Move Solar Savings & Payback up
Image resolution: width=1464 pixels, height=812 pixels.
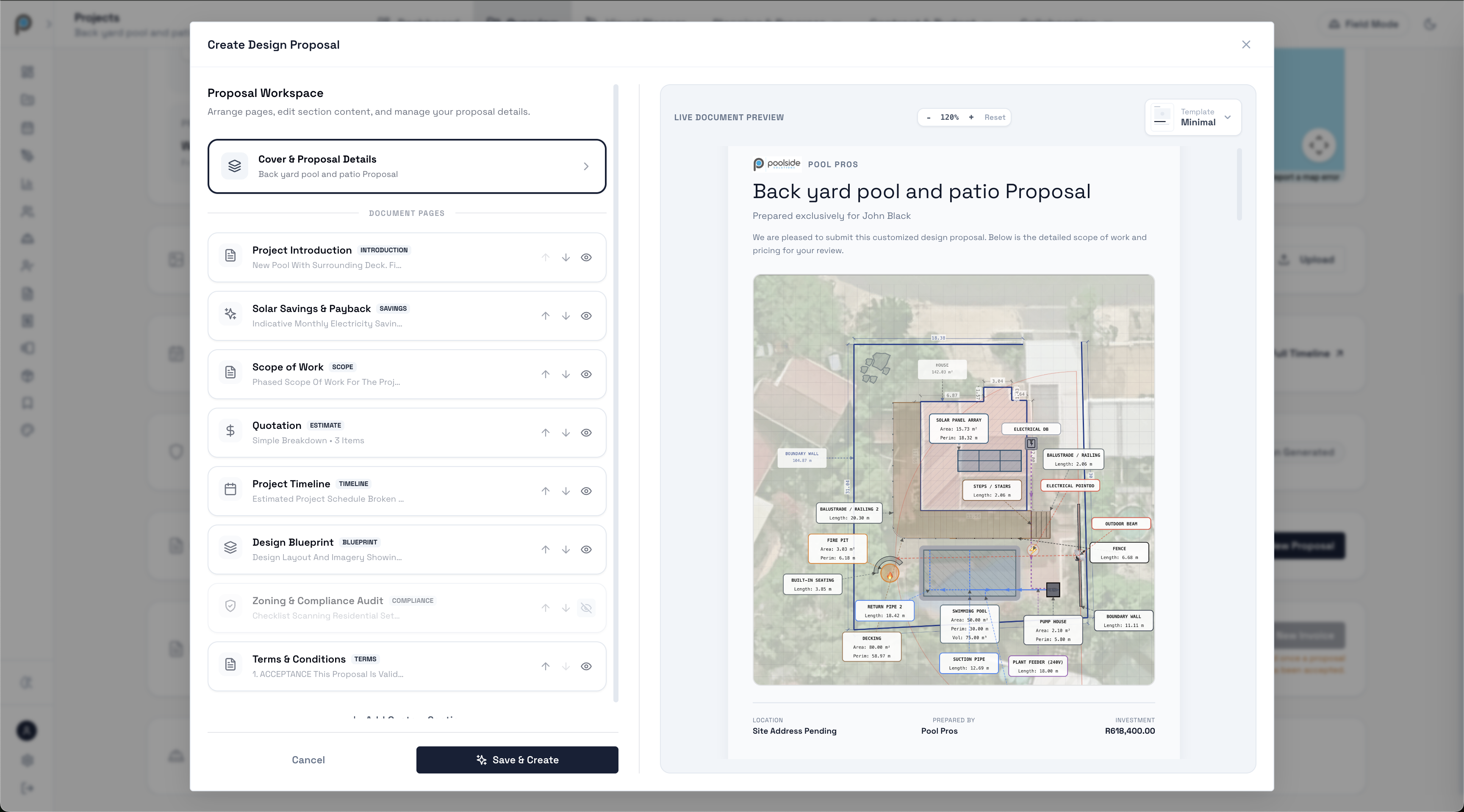546,316
